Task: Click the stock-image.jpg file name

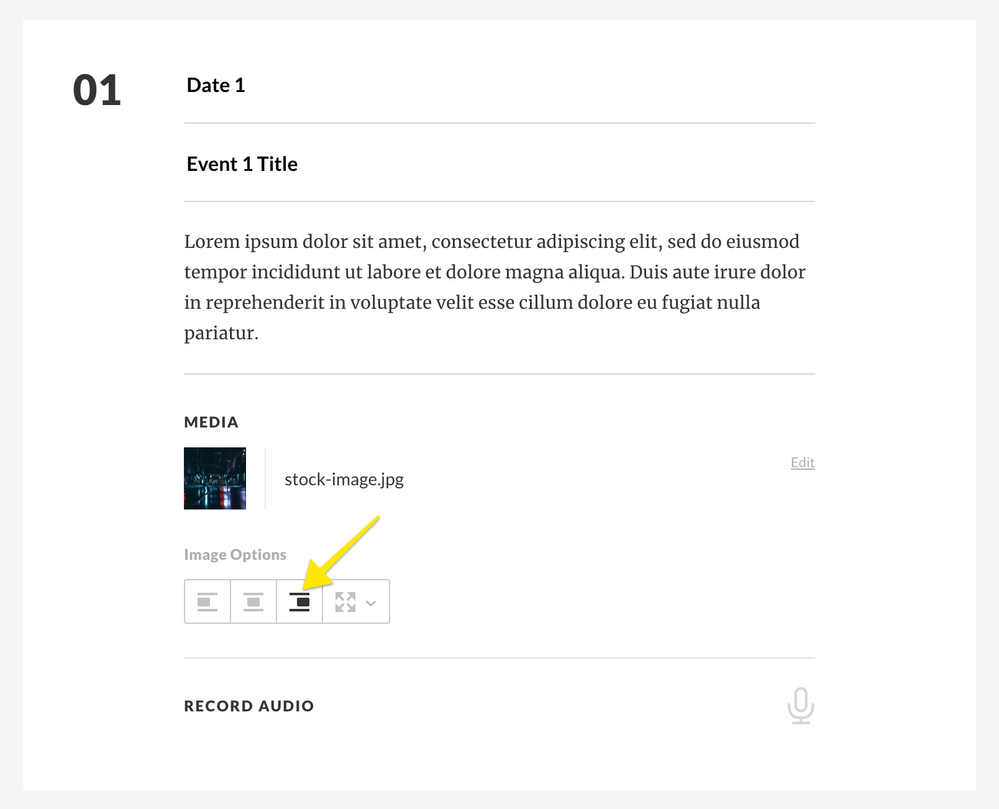Action: pyautogui.click(x=344, y=479)
